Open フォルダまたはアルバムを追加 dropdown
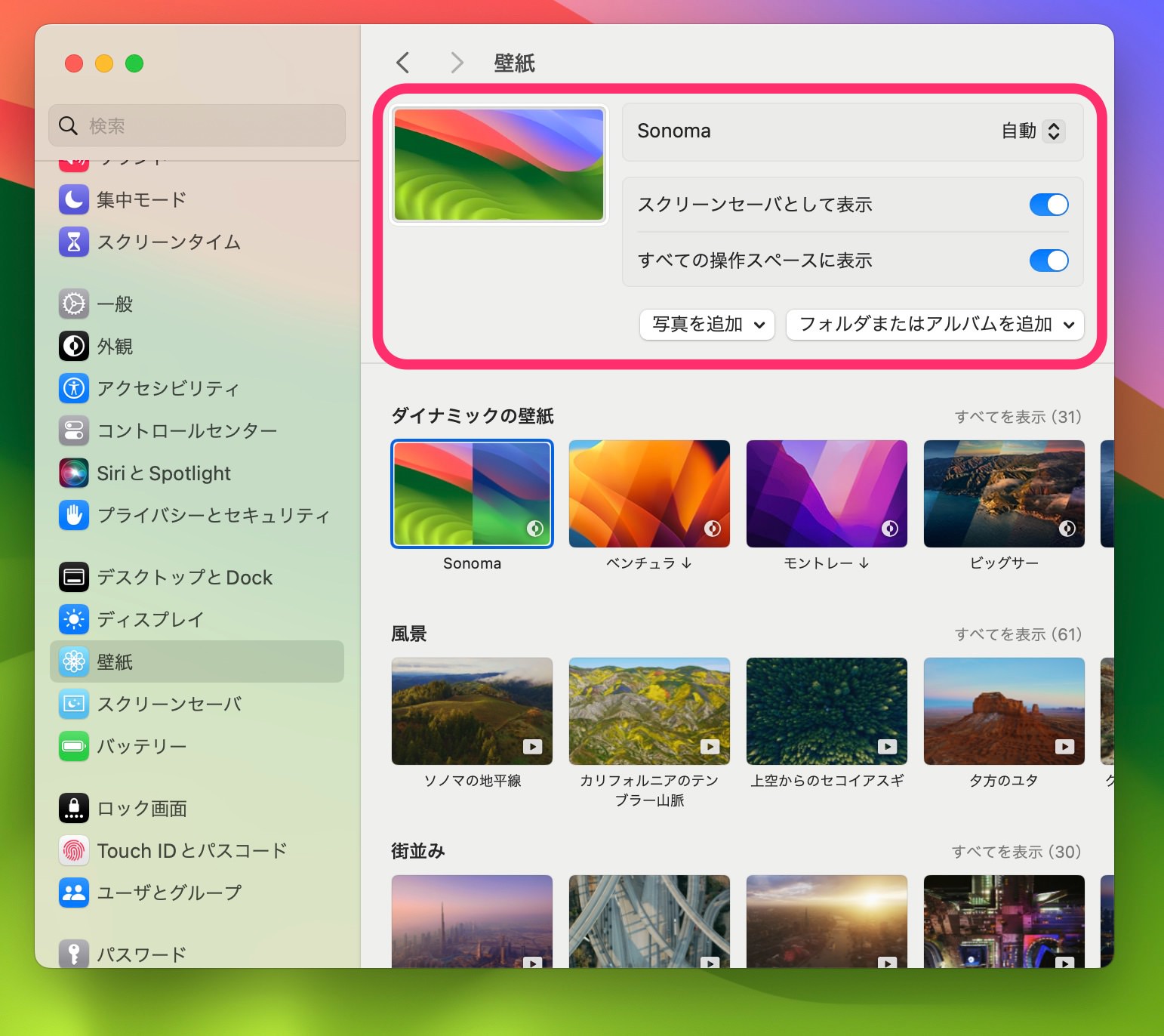The height and width of the screenshot is (1036, 1164). (x=935, y=325)
